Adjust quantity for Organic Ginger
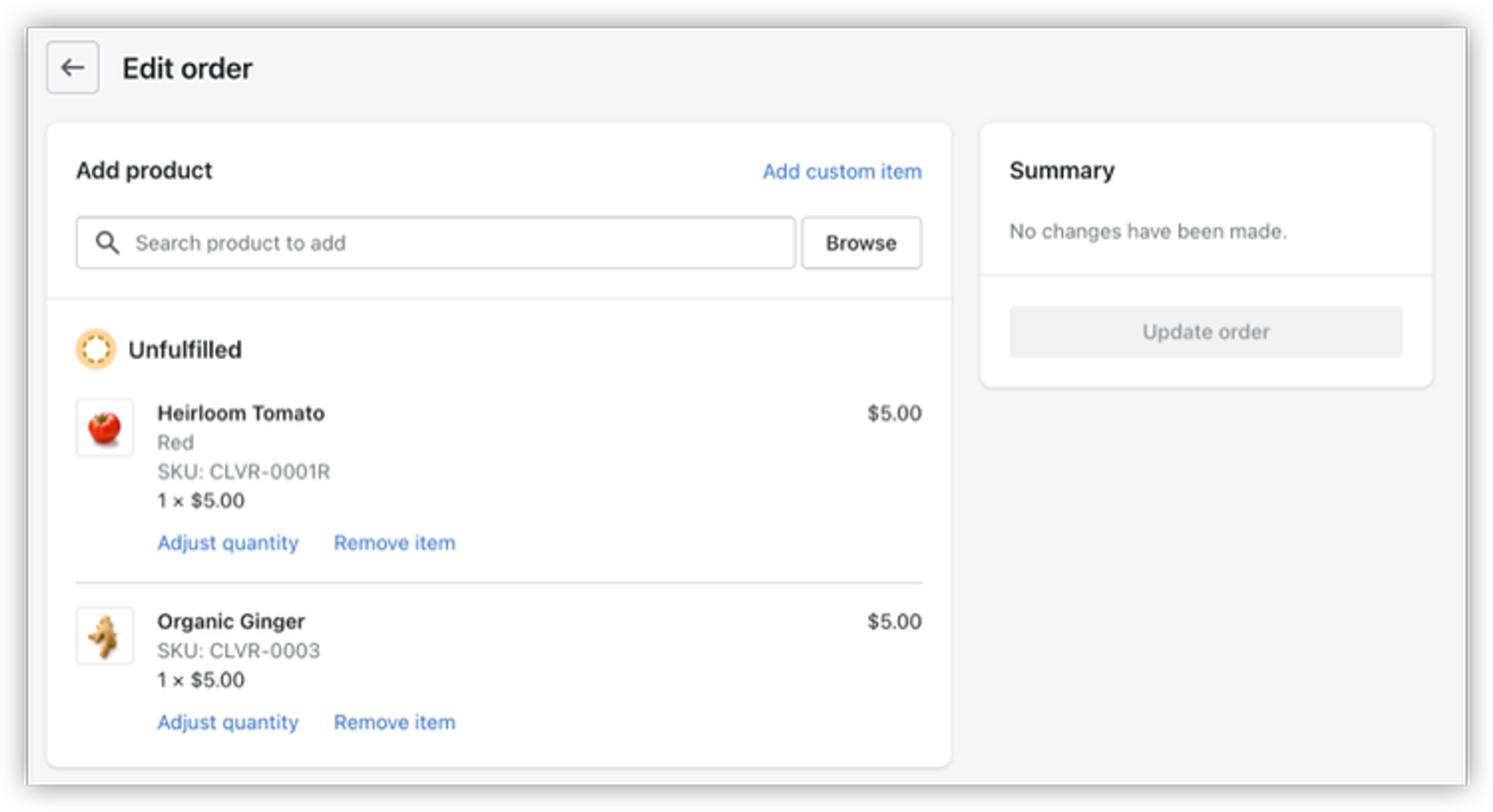The image size is (1493, 812). click(228, 722)
